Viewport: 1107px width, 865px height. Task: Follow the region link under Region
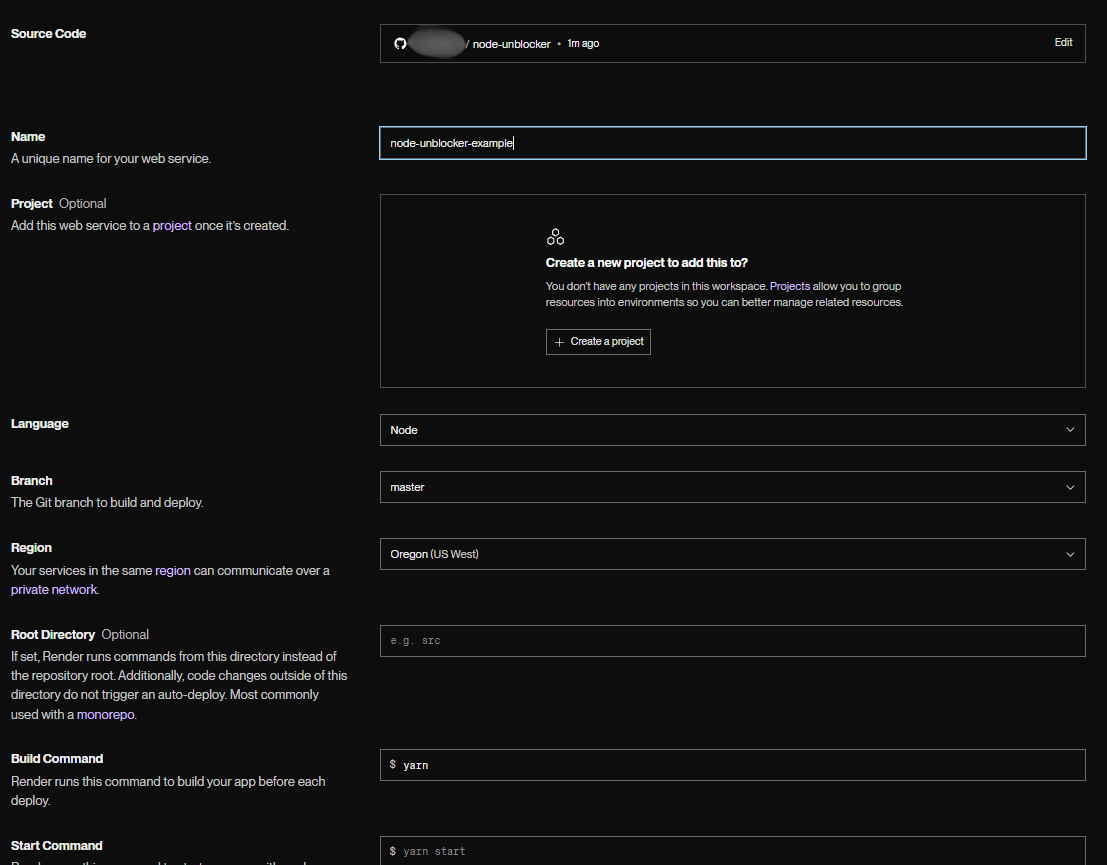click(173, 571)
